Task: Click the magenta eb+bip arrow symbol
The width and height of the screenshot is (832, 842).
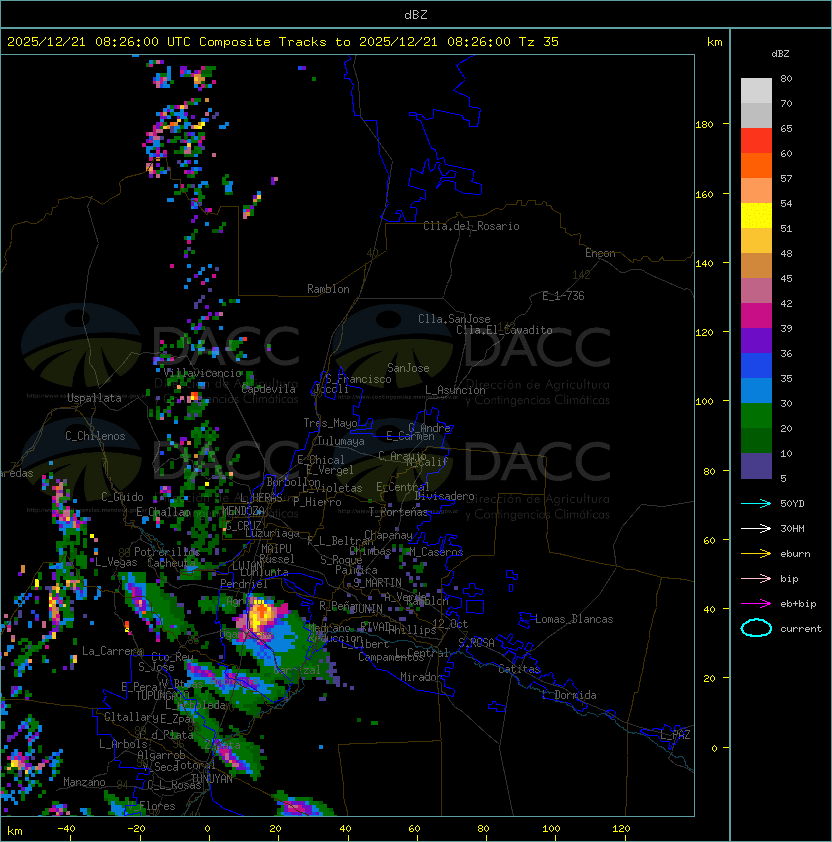Action: point(756,604)
